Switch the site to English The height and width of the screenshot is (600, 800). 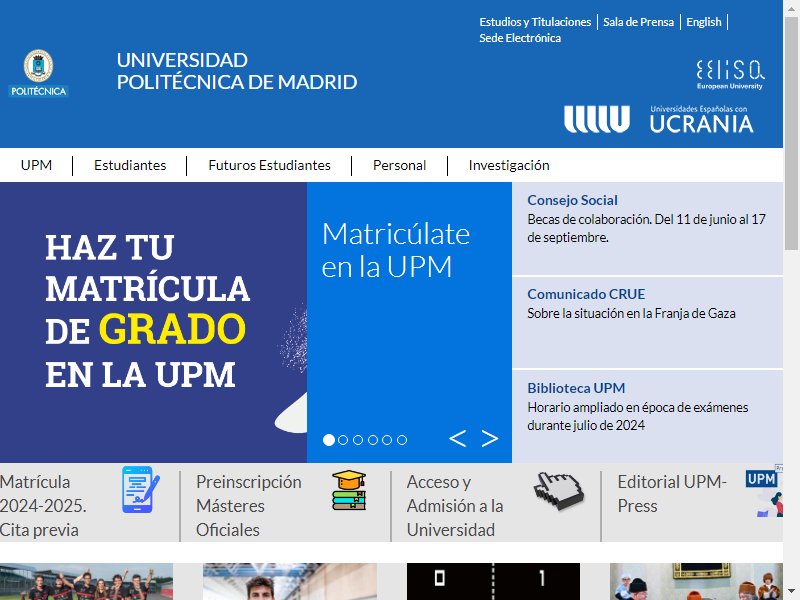coord(704,22)
